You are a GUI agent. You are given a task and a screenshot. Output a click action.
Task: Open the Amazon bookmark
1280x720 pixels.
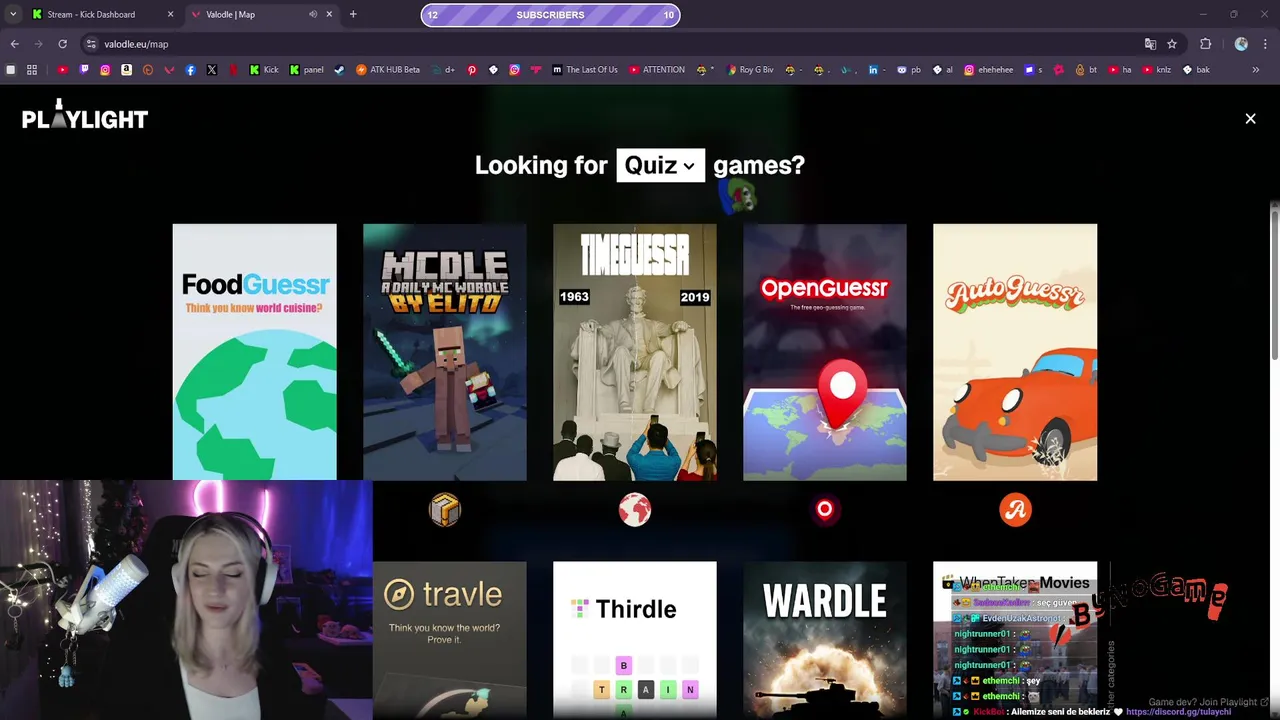tap(126, 70)
